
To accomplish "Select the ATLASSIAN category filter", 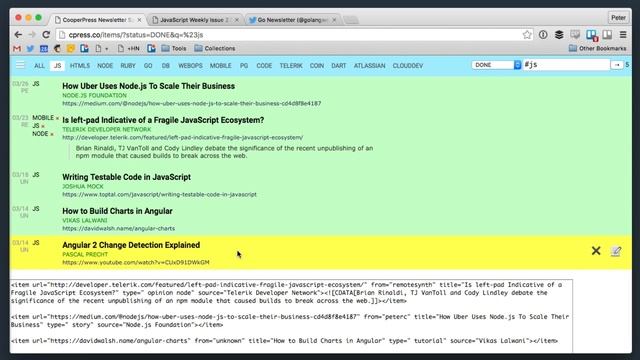I will (x=369, y=66).
